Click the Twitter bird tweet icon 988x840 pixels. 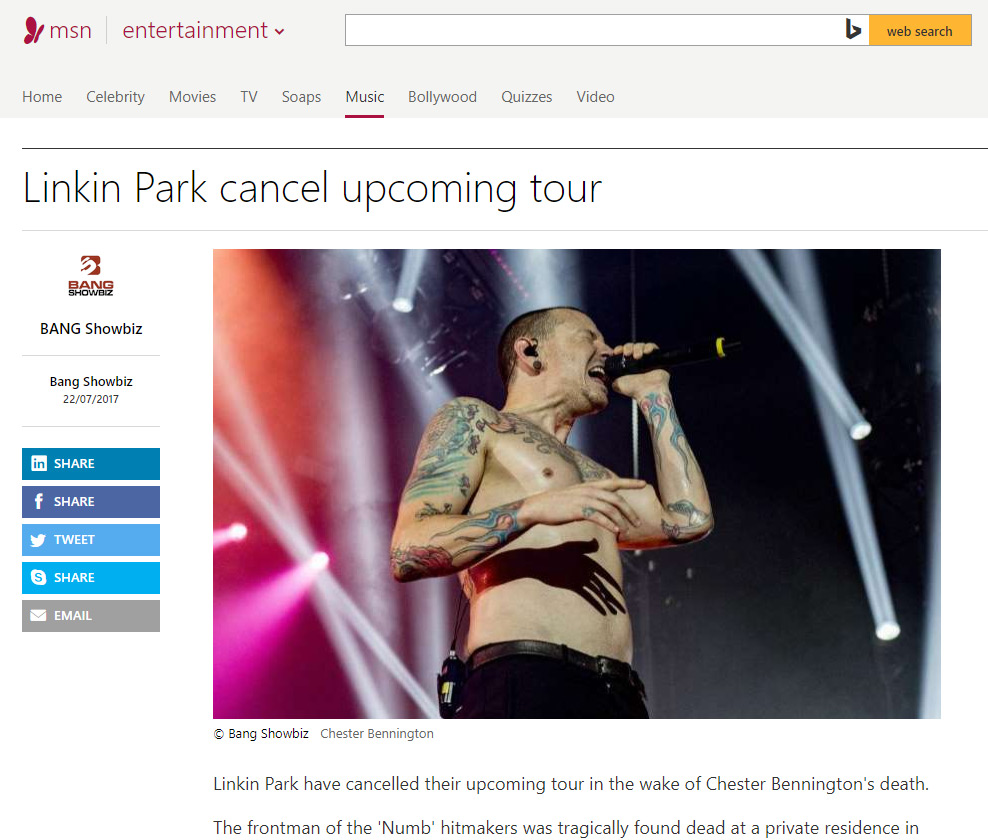tap(38, 540)
